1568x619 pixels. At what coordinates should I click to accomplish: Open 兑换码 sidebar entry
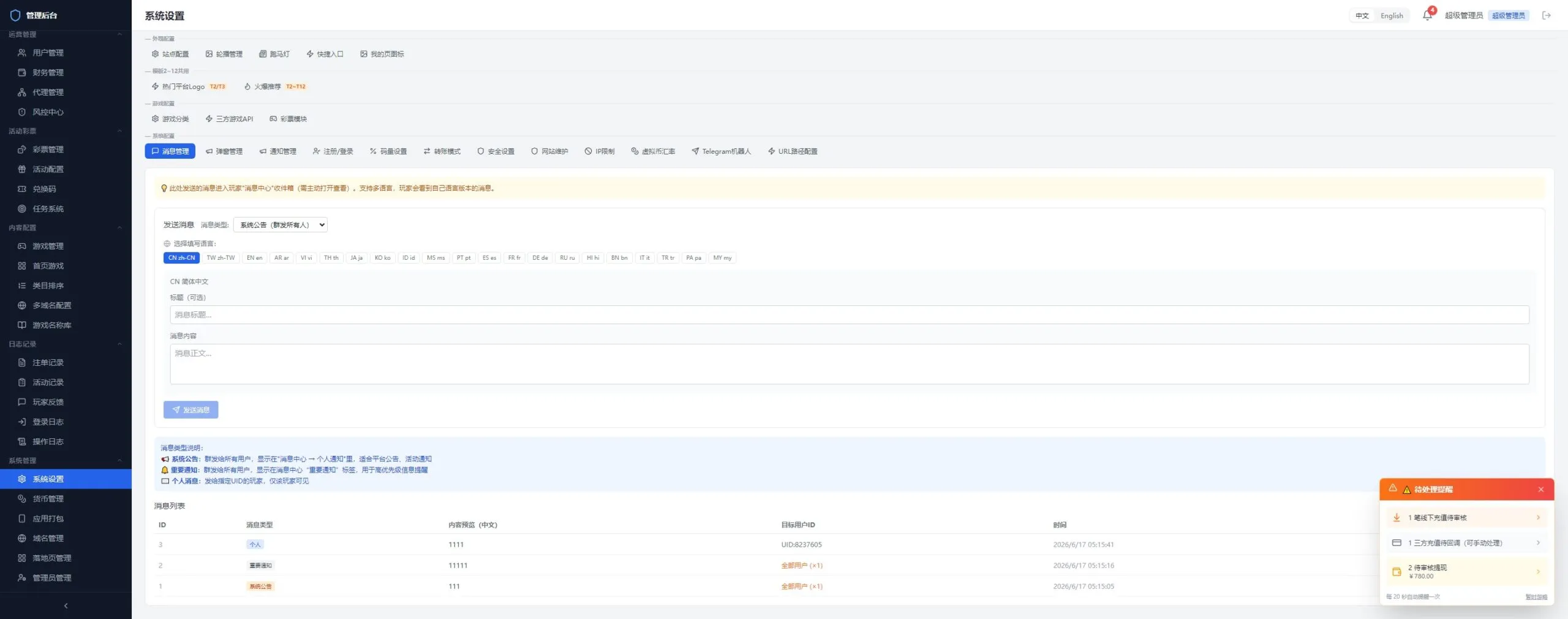(x=66, y=189)
